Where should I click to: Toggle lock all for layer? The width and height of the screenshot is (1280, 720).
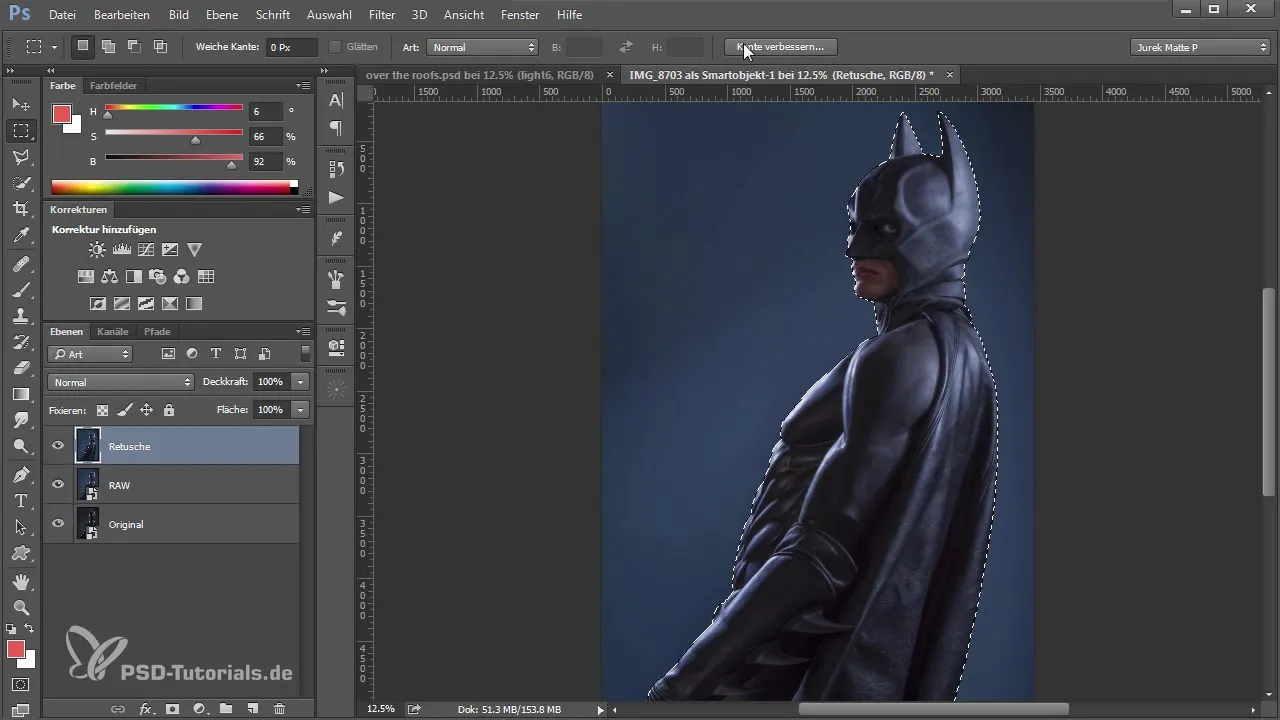[x=168, y=410]
